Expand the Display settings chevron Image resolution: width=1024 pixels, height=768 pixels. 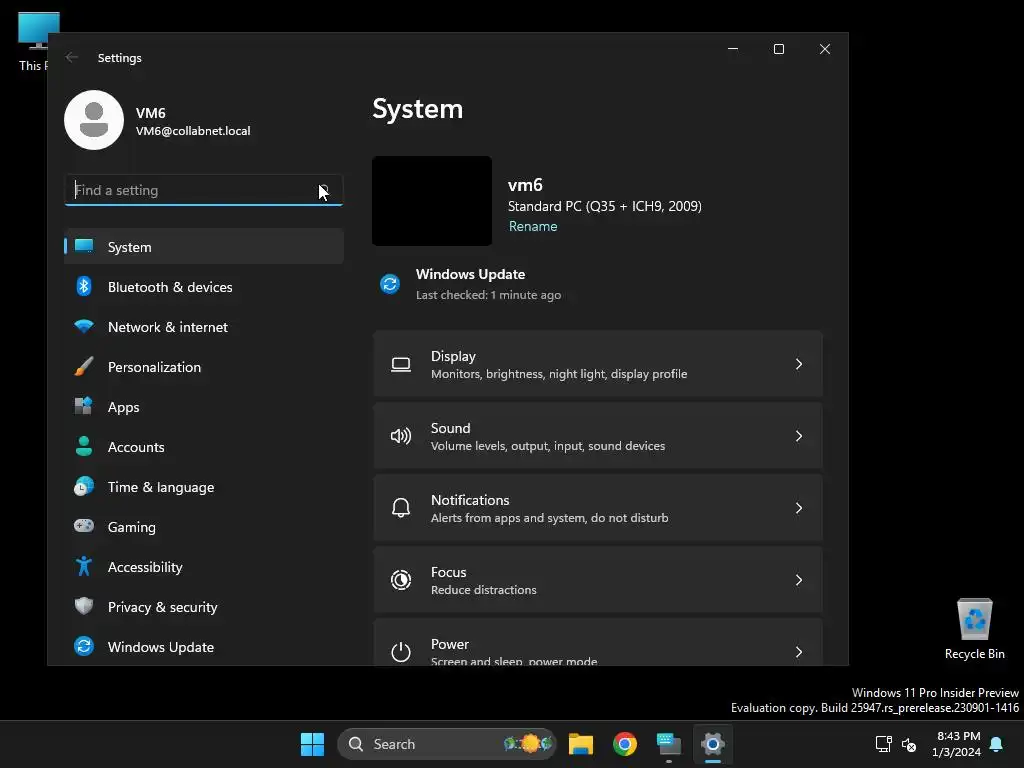(799, 364)
